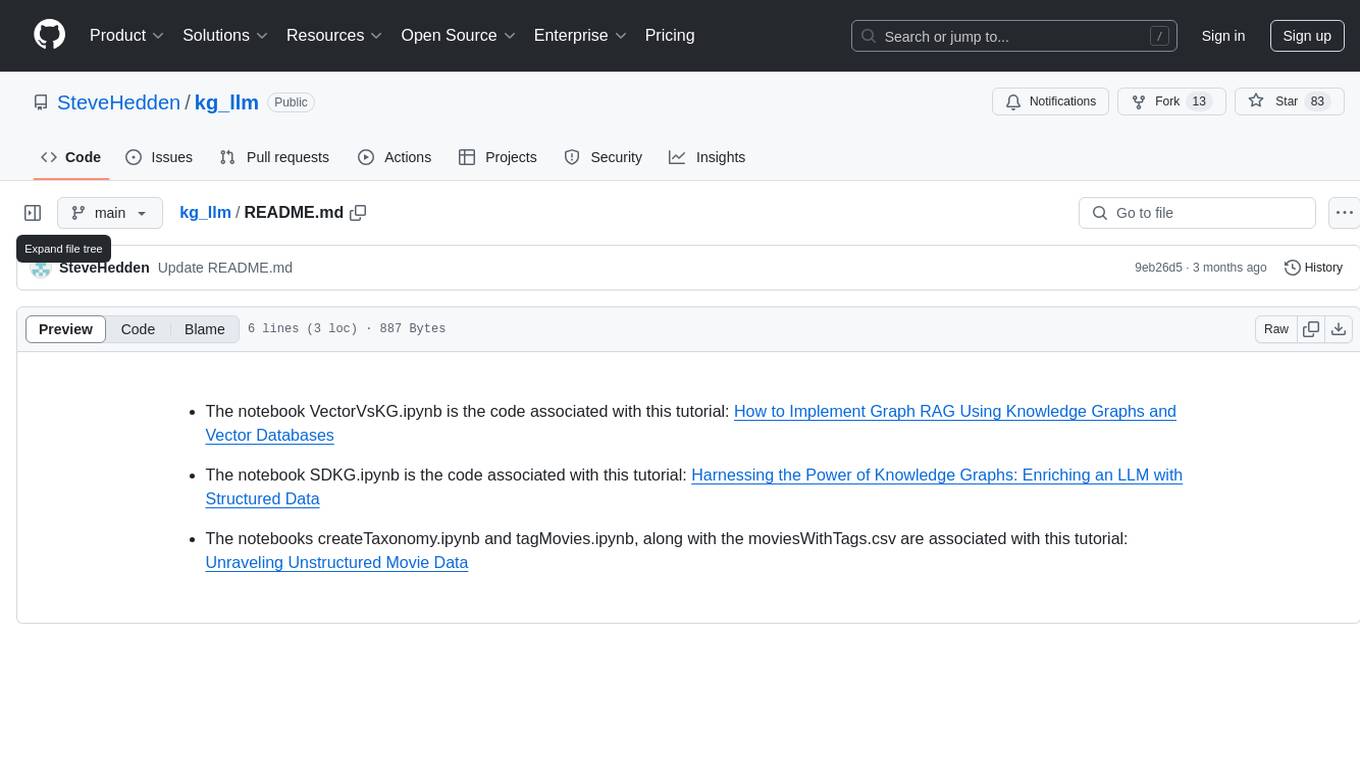Open the Actions tab
The image size is (1360, 764).
394,157
